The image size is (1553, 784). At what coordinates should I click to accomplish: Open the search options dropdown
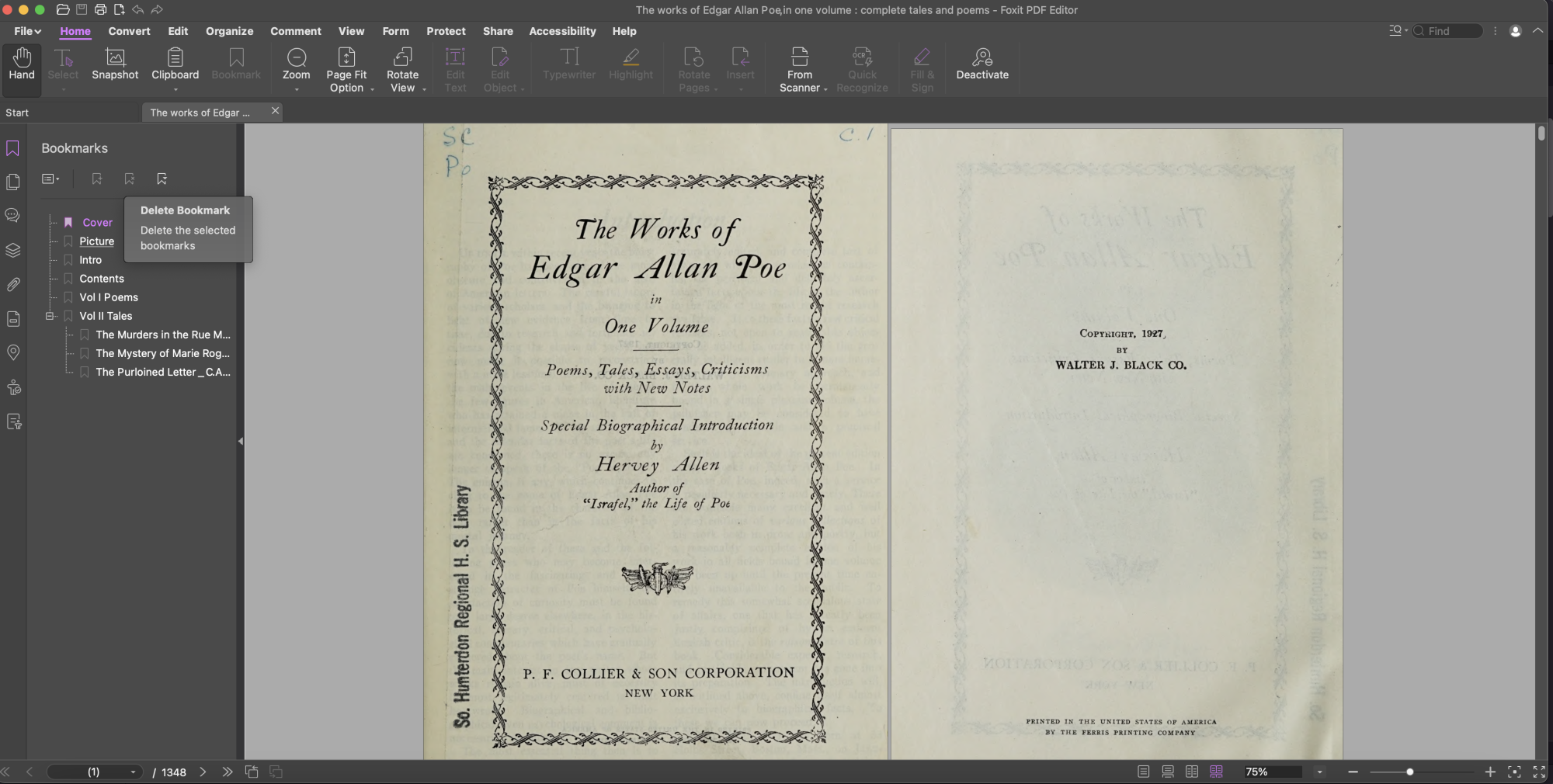[1398, 31]
